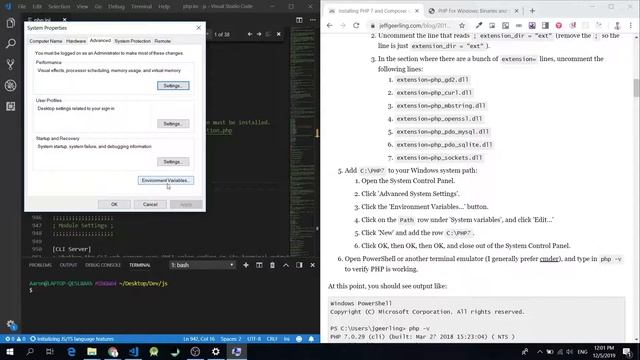Open the Search view in VS Code sidebar
This screenshot has height=360, width=640.
pyautogui.click(x=11, y=43)
